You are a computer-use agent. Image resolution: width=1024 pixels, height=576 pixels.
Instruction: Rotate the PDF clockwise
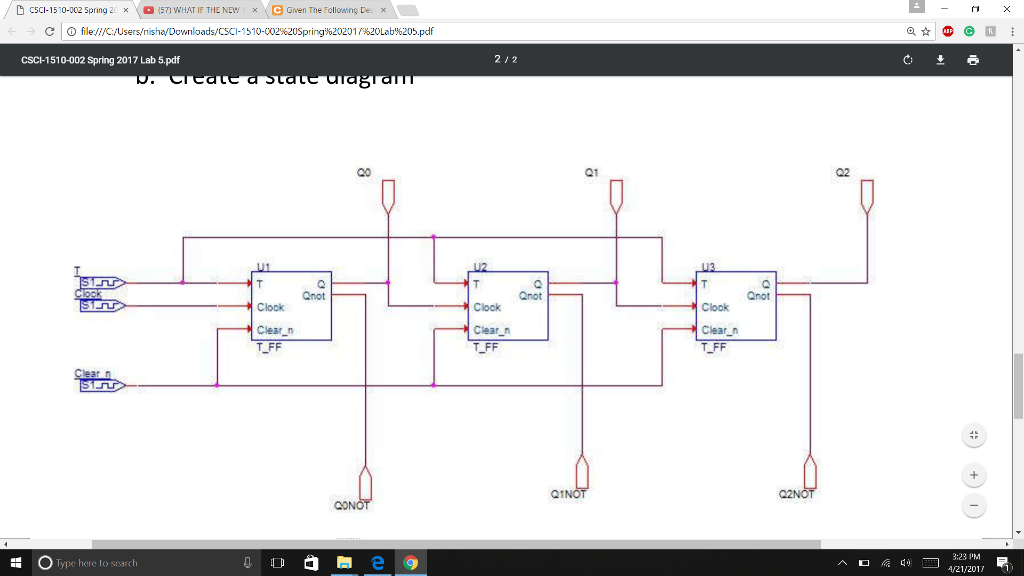pyautogui.click(x=908, y=60)
